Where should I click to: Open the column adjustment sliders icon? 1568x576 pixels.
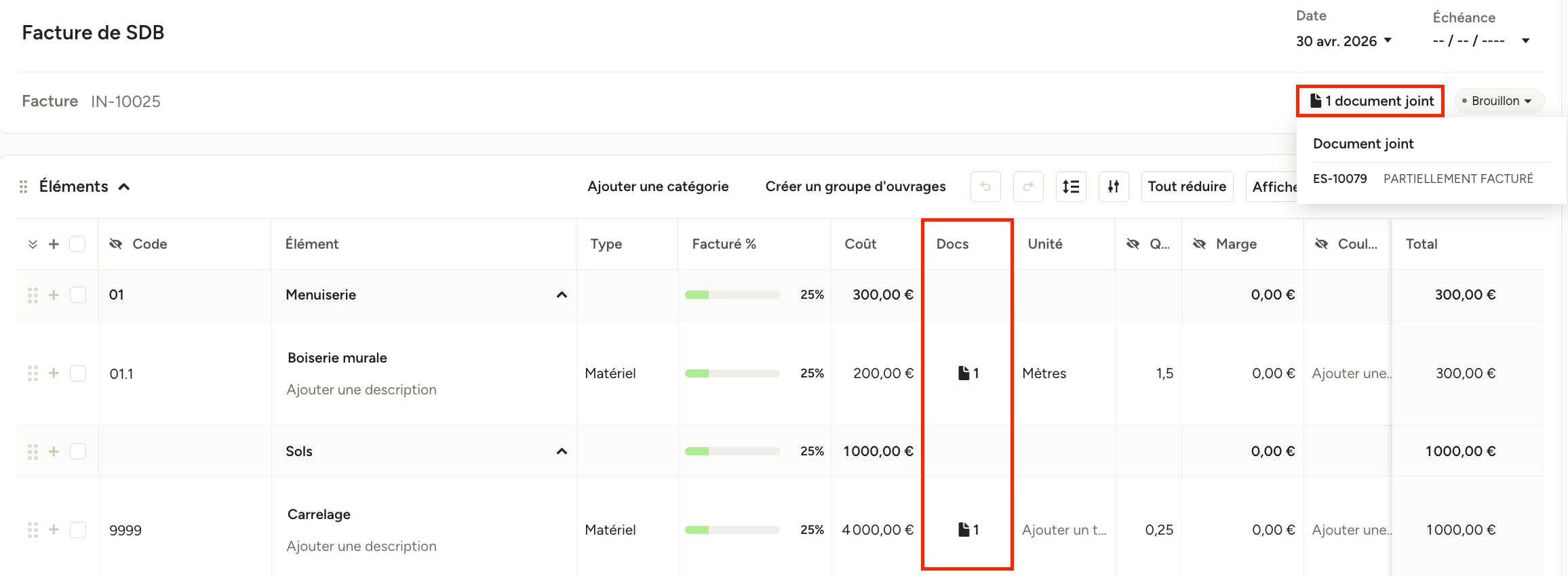(1114, 186)
